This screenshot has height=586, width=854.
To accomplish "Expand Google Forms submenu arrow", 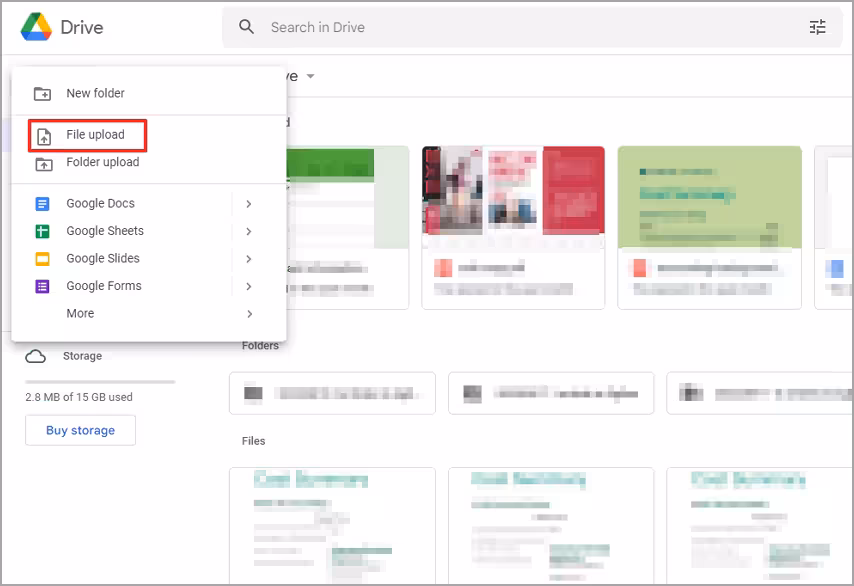I will coord(248,286).
